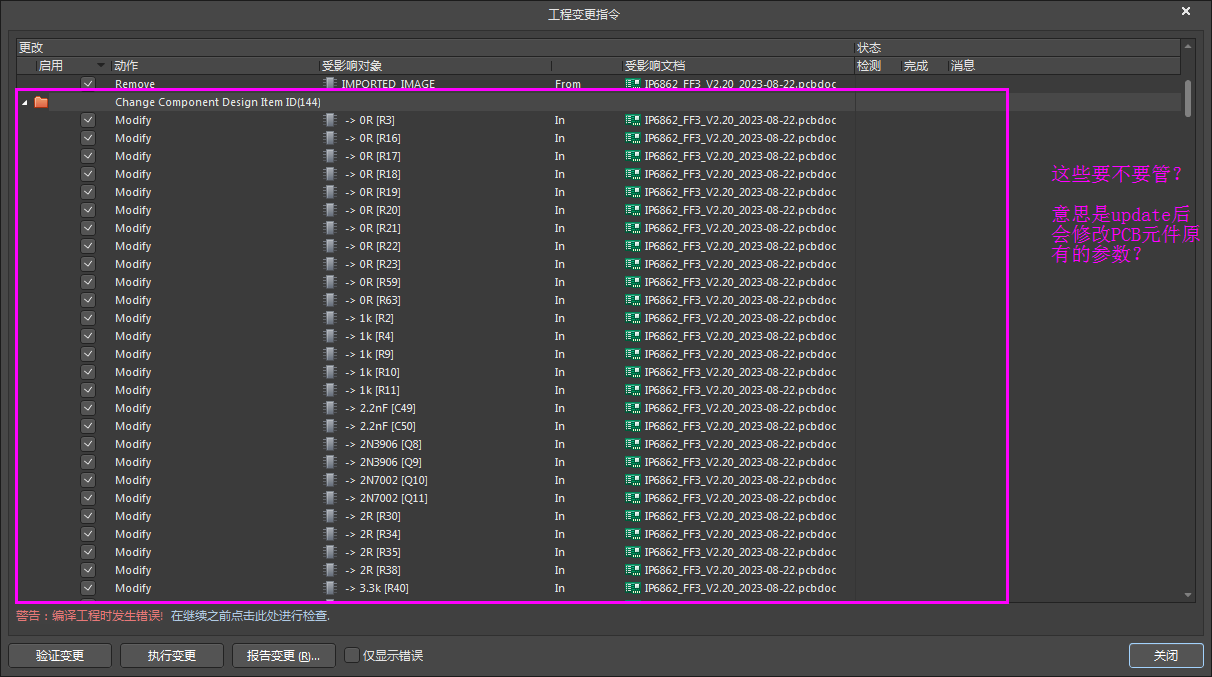Open the 报告变更 (R)... dialog
The width and height of the screenshot is (1212, 677).
click(284, 656)
